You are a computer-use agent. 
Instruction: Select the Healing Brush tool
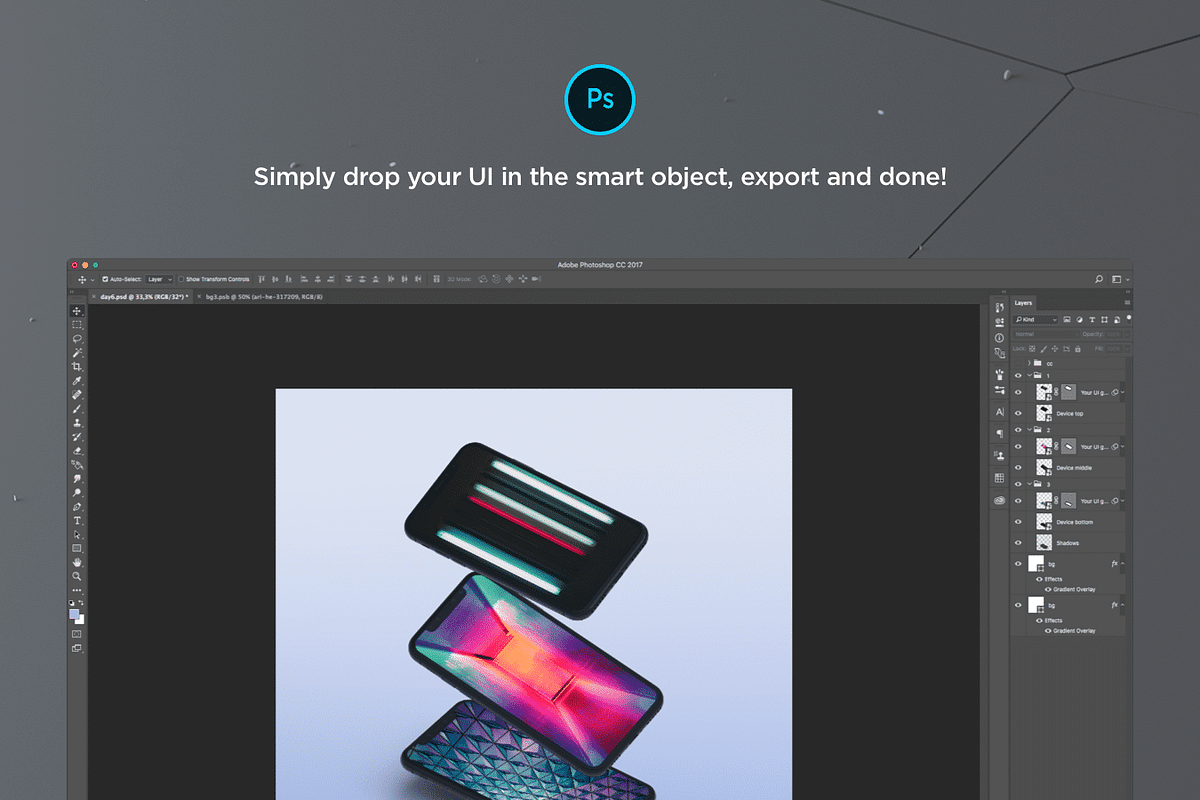(x=77, y=395)
